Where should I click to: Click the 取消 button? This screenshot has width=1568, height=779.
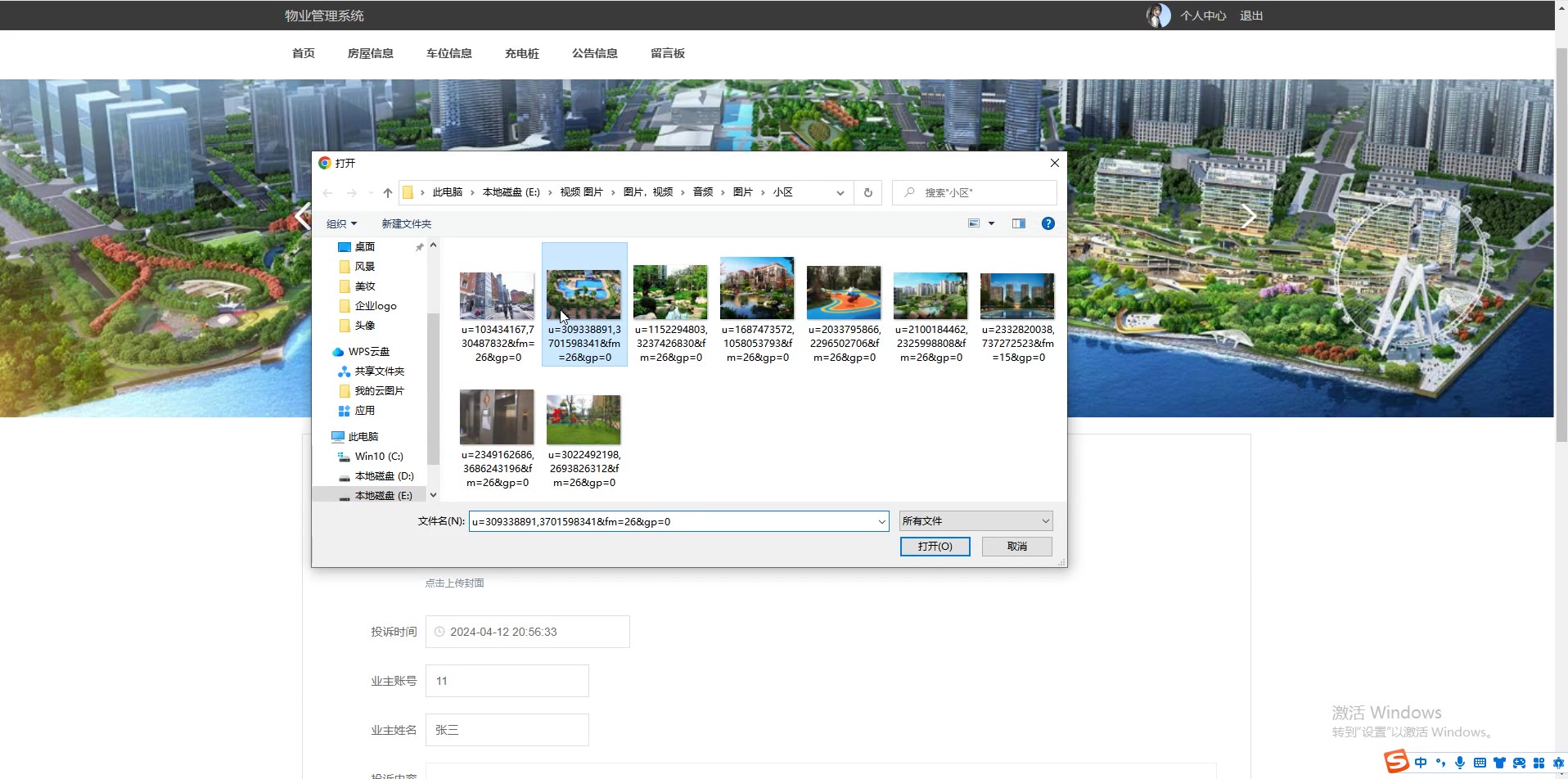point(1016,547)
